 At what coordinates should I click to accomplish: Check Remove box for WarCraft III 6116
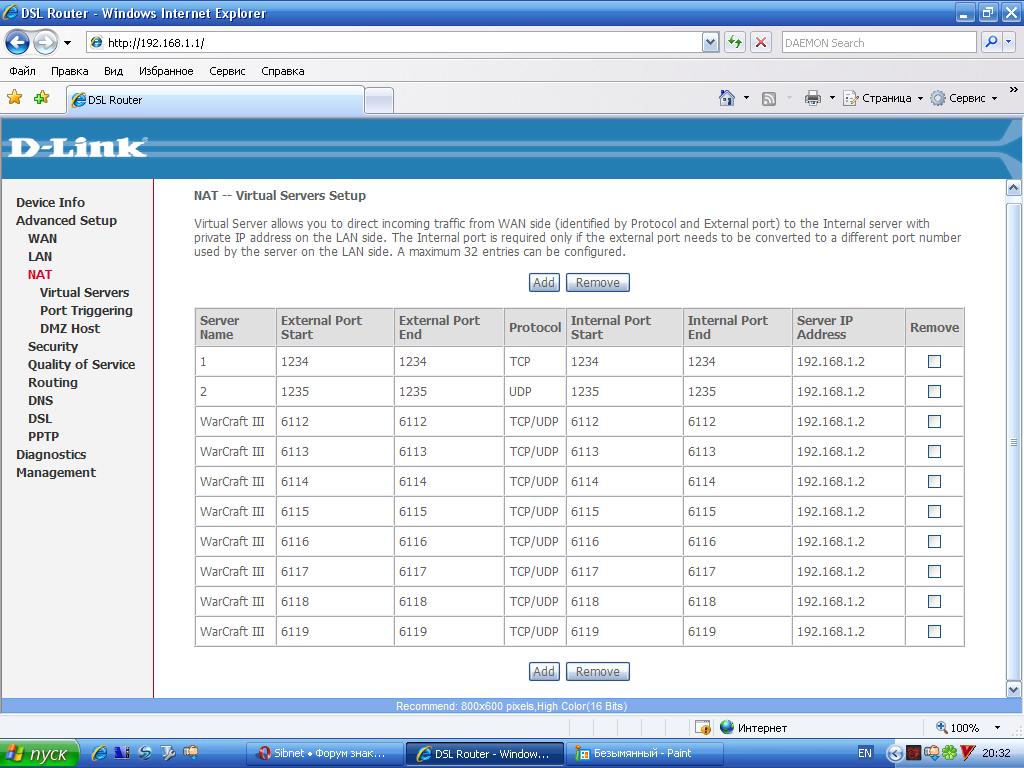pos(935,541)
